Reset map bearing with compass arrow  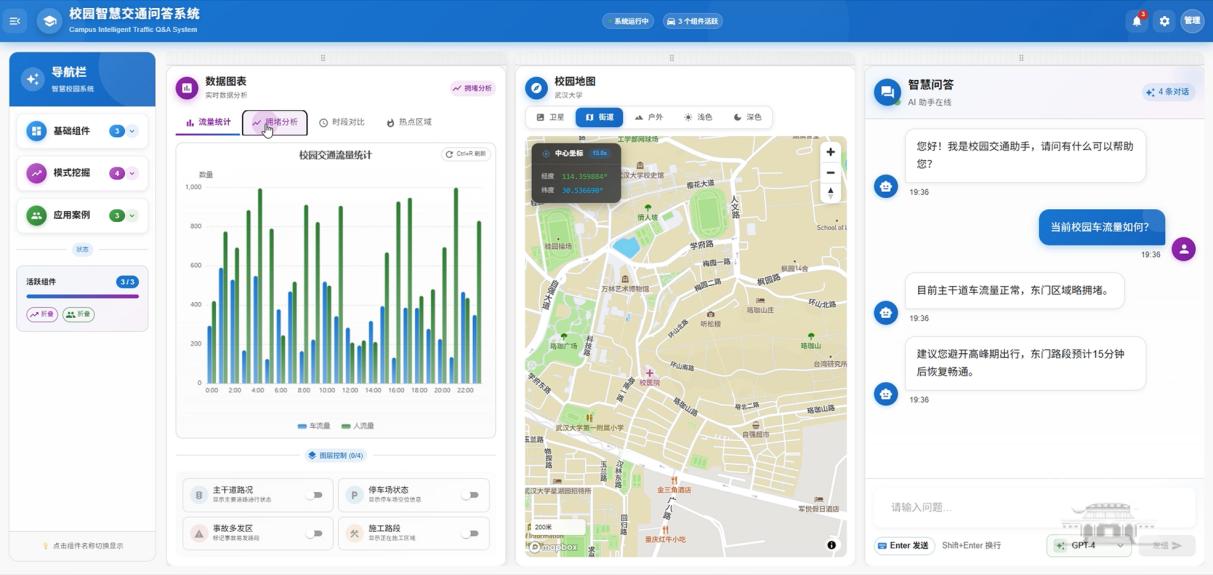(830, 192)
